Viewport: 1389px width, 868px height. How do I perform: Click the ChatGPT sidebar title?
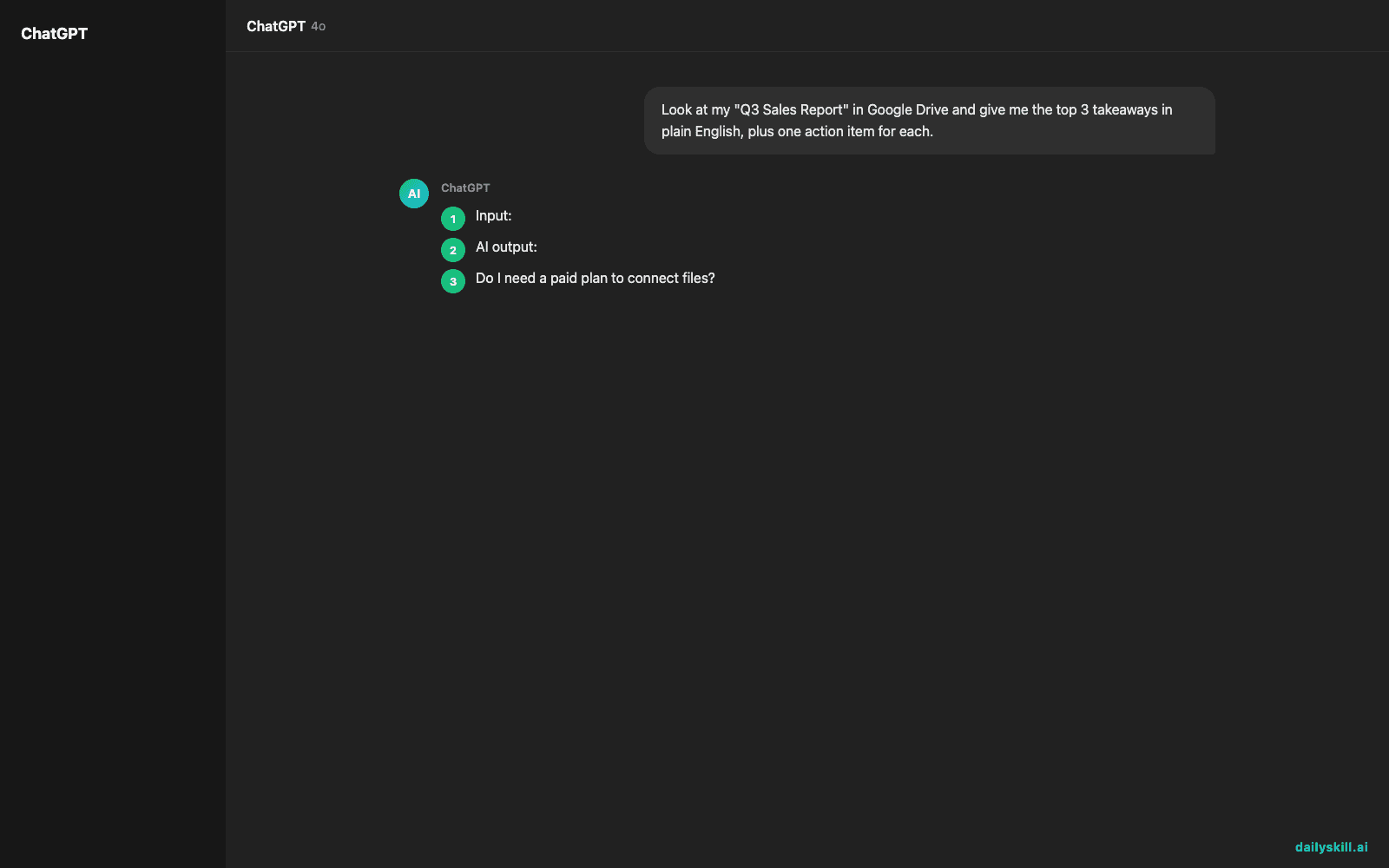click(x=54, y=34)
